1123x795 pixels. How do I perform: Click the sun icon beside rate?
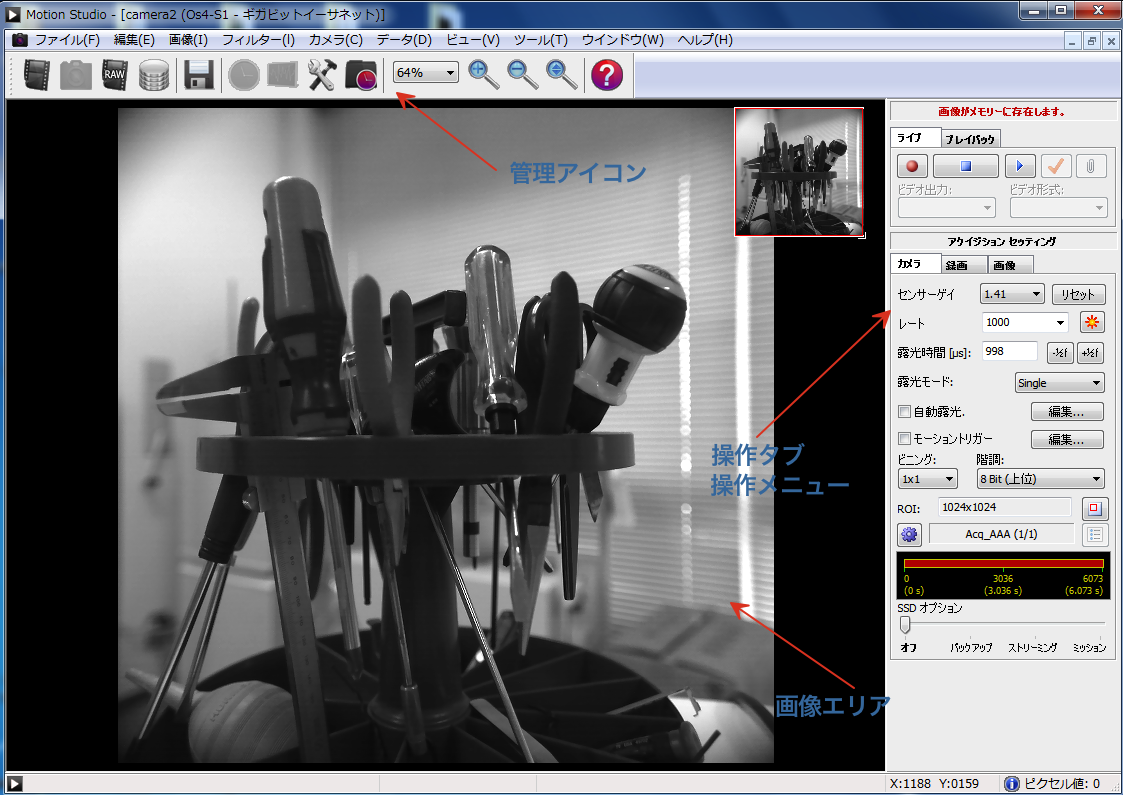click(x=1091, y=322)
